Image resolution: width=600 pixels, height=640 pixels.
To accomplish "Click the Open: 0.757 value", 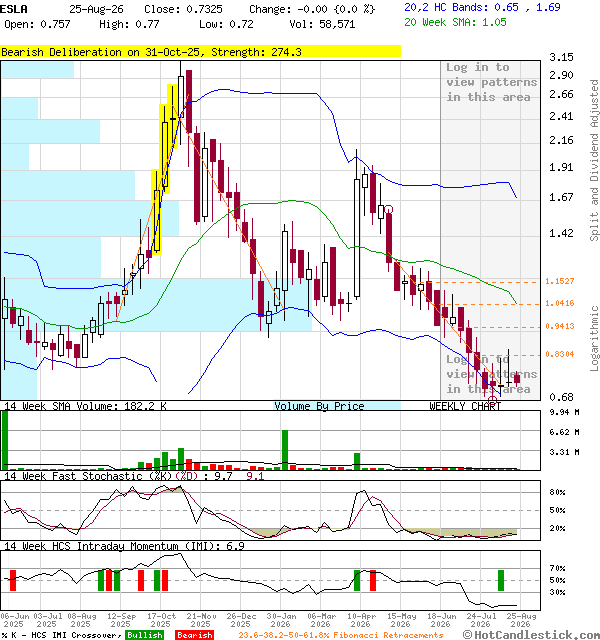I will tap(37, 24).
